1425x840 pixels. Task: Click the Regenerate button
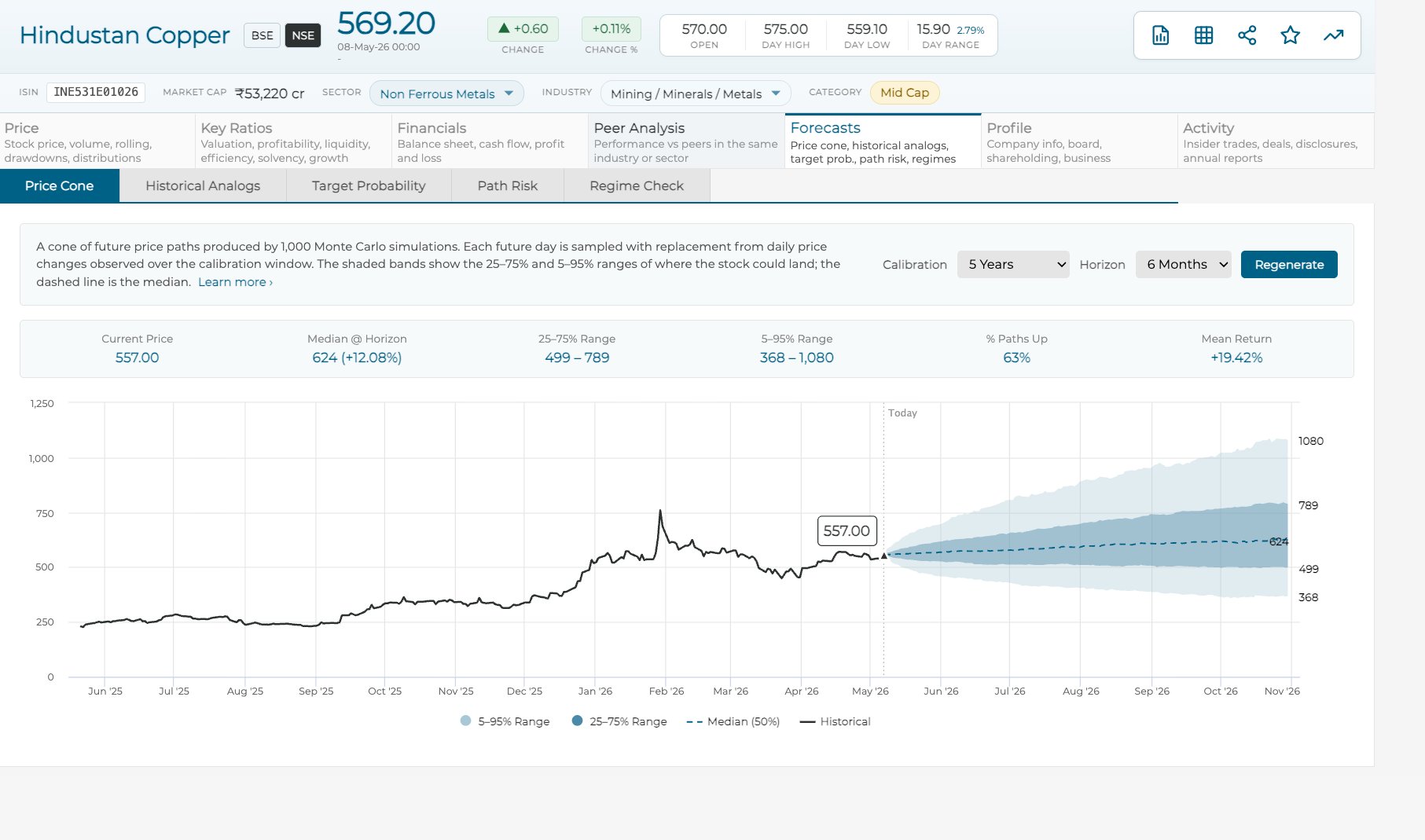(x=1289, y=265)
